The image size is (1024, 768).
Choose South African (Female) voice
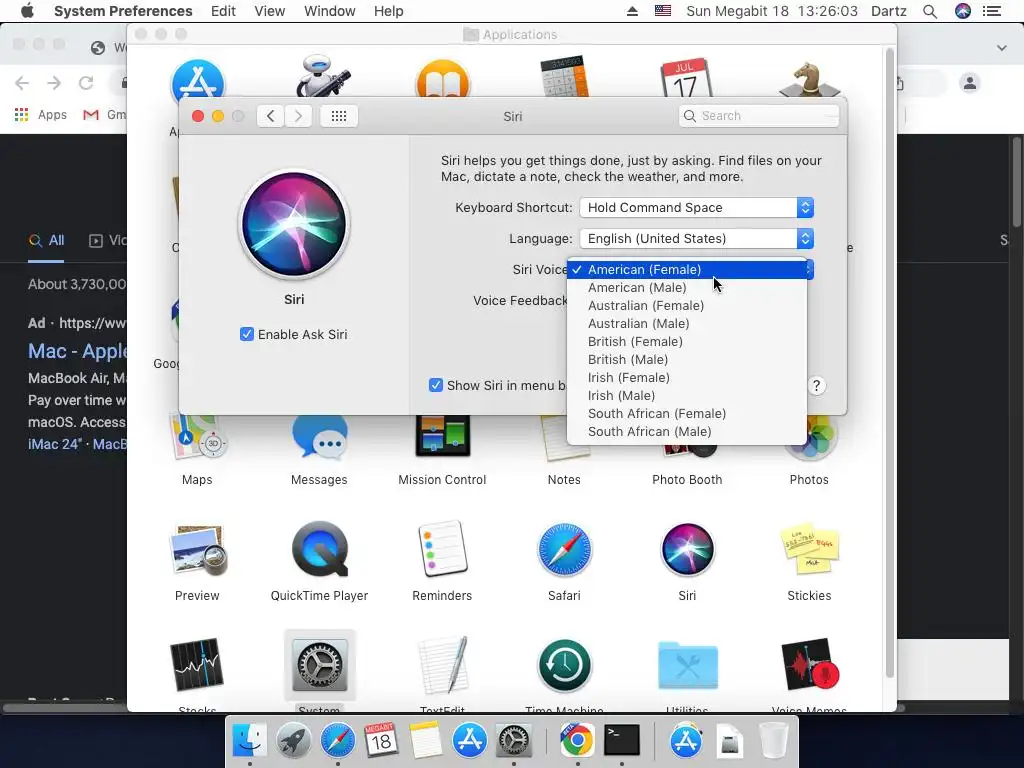point(686,413)
